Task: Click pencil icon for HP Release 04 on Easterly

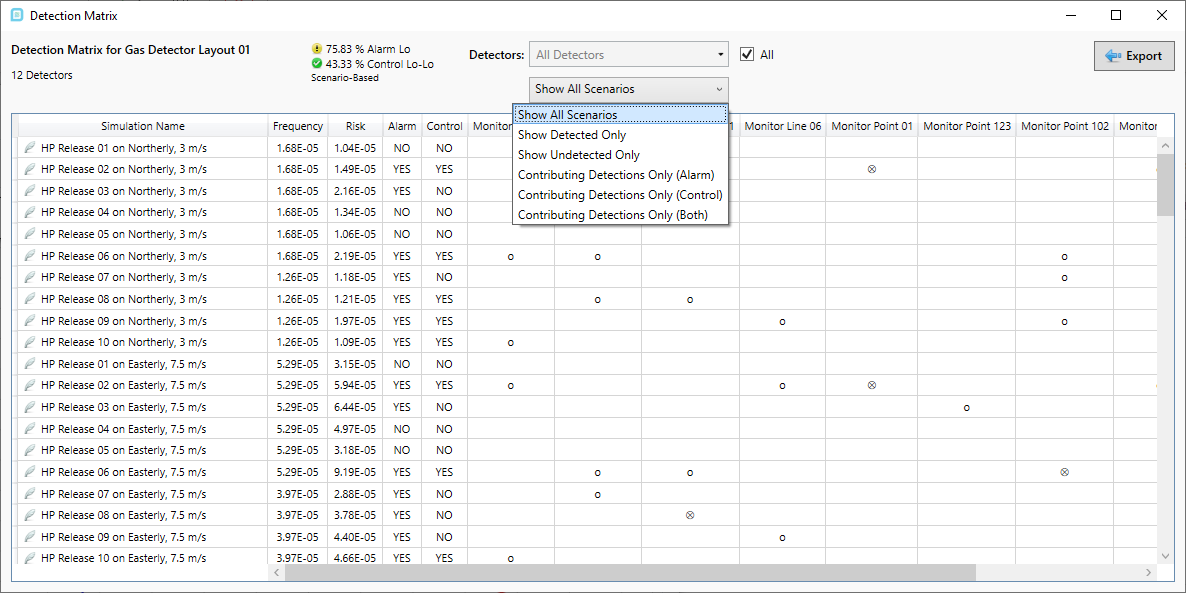Action: [30, 429]
